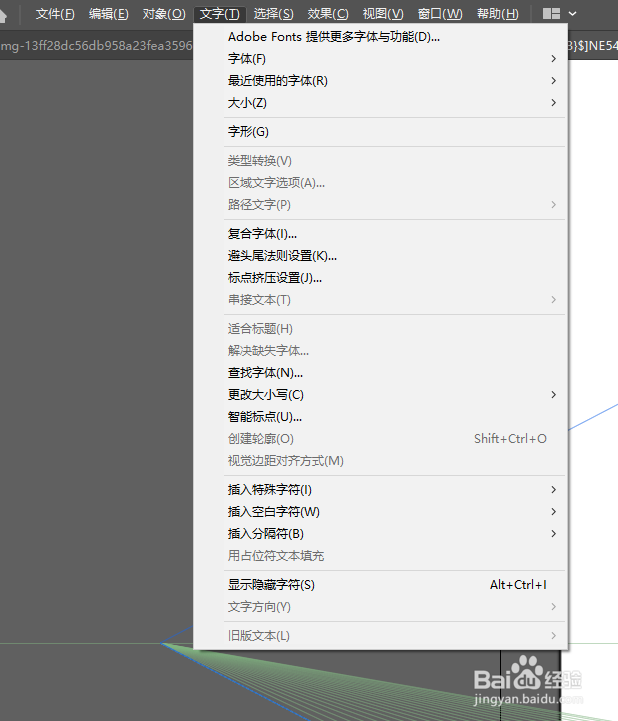Viewport: 618px width, 721px height.
Task: Click the Home icon in the menu bar
Action: 3,16
